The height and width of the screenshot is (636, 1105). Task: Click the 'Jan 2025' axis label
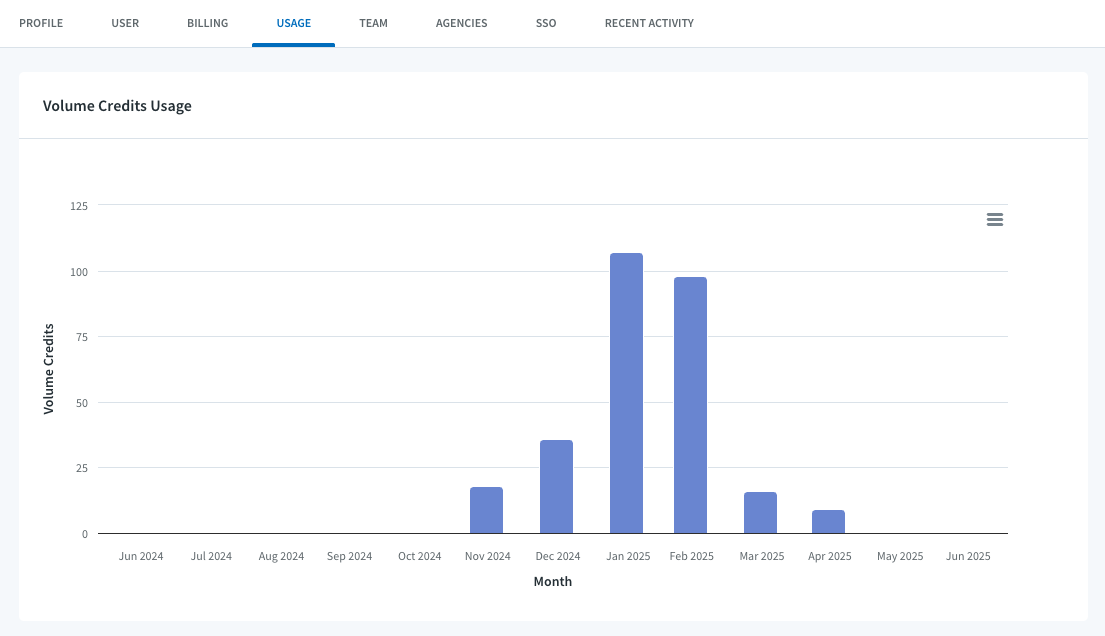tap(628, 556)
